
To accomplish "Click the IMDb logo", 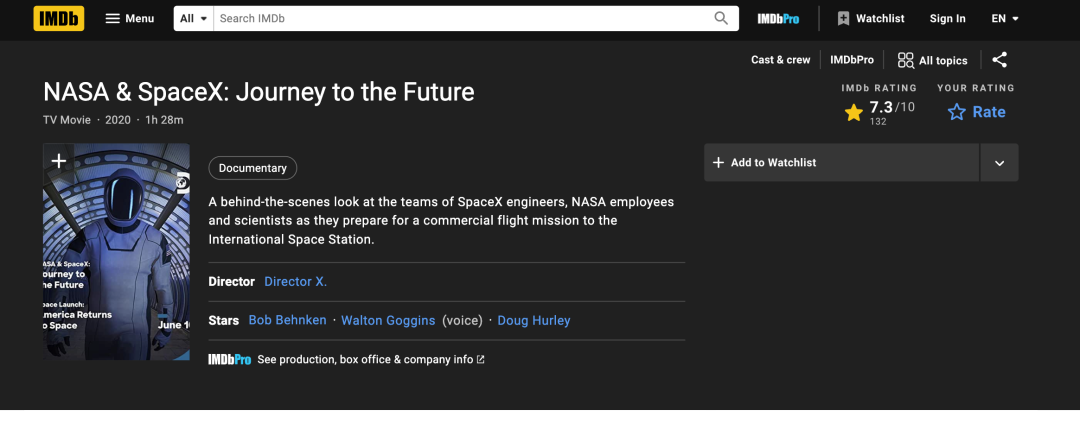I will click(59, 19).
